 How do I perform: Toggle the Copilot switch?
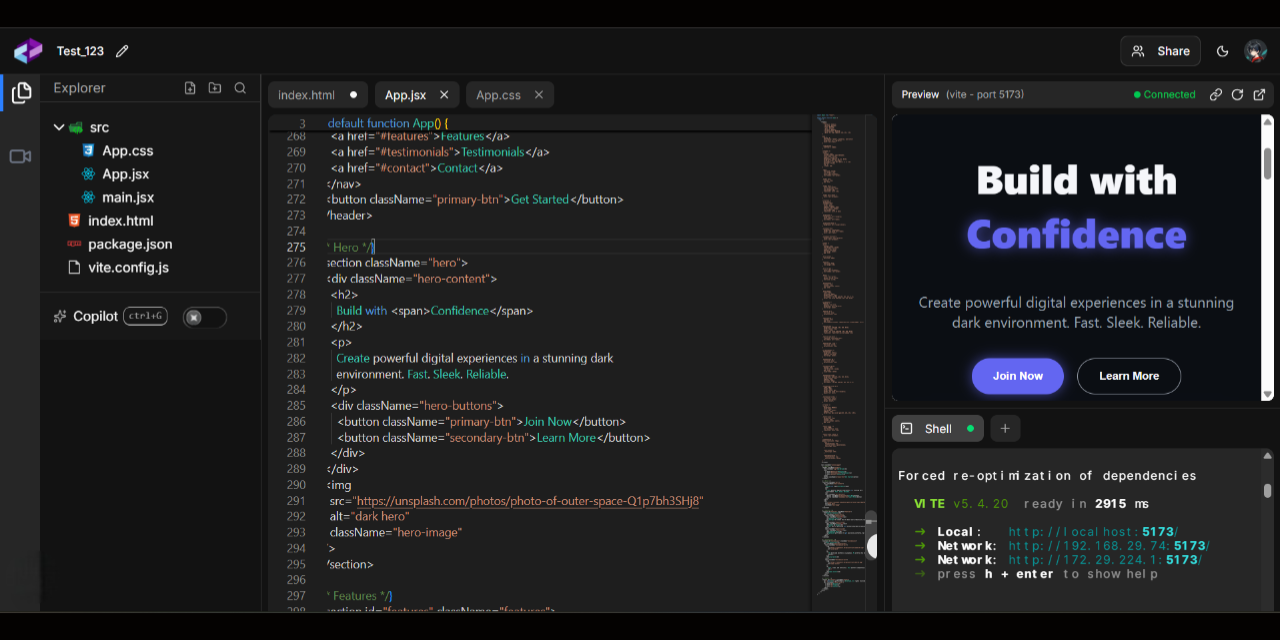pyautogui.click(x=205, y=317)
